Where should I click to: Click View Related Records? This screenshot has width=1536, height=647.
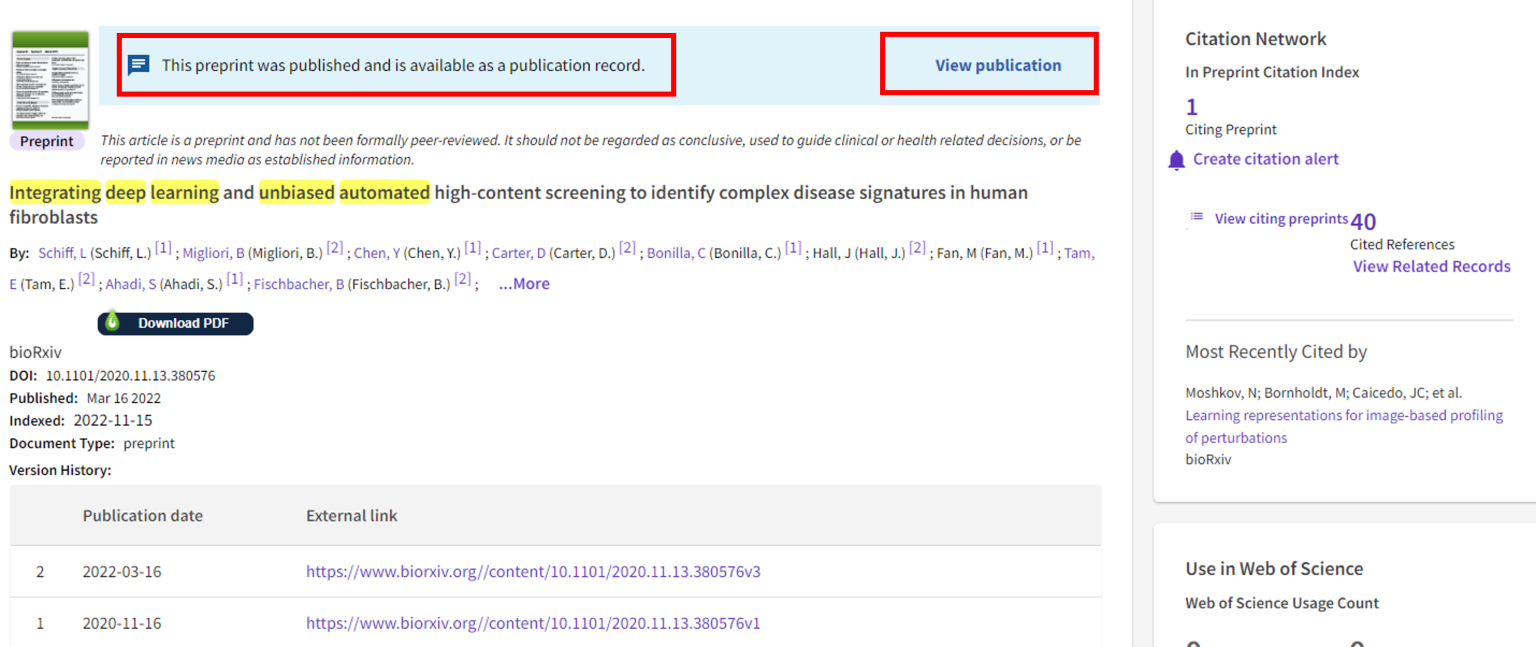point(1431,266)
